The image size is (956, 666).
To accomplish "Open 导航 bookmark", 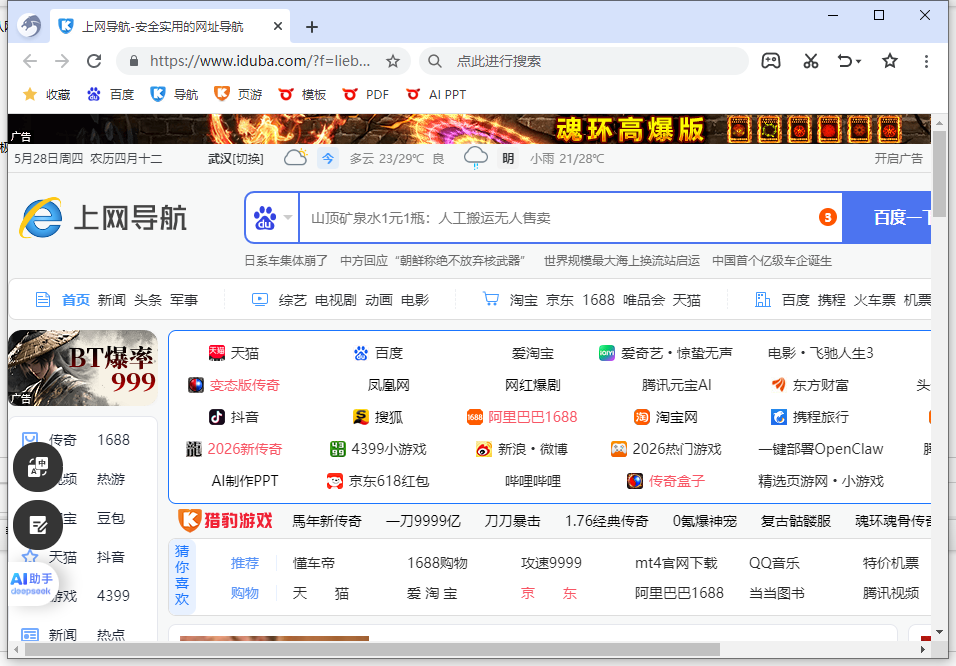I will tap(174, 95).
